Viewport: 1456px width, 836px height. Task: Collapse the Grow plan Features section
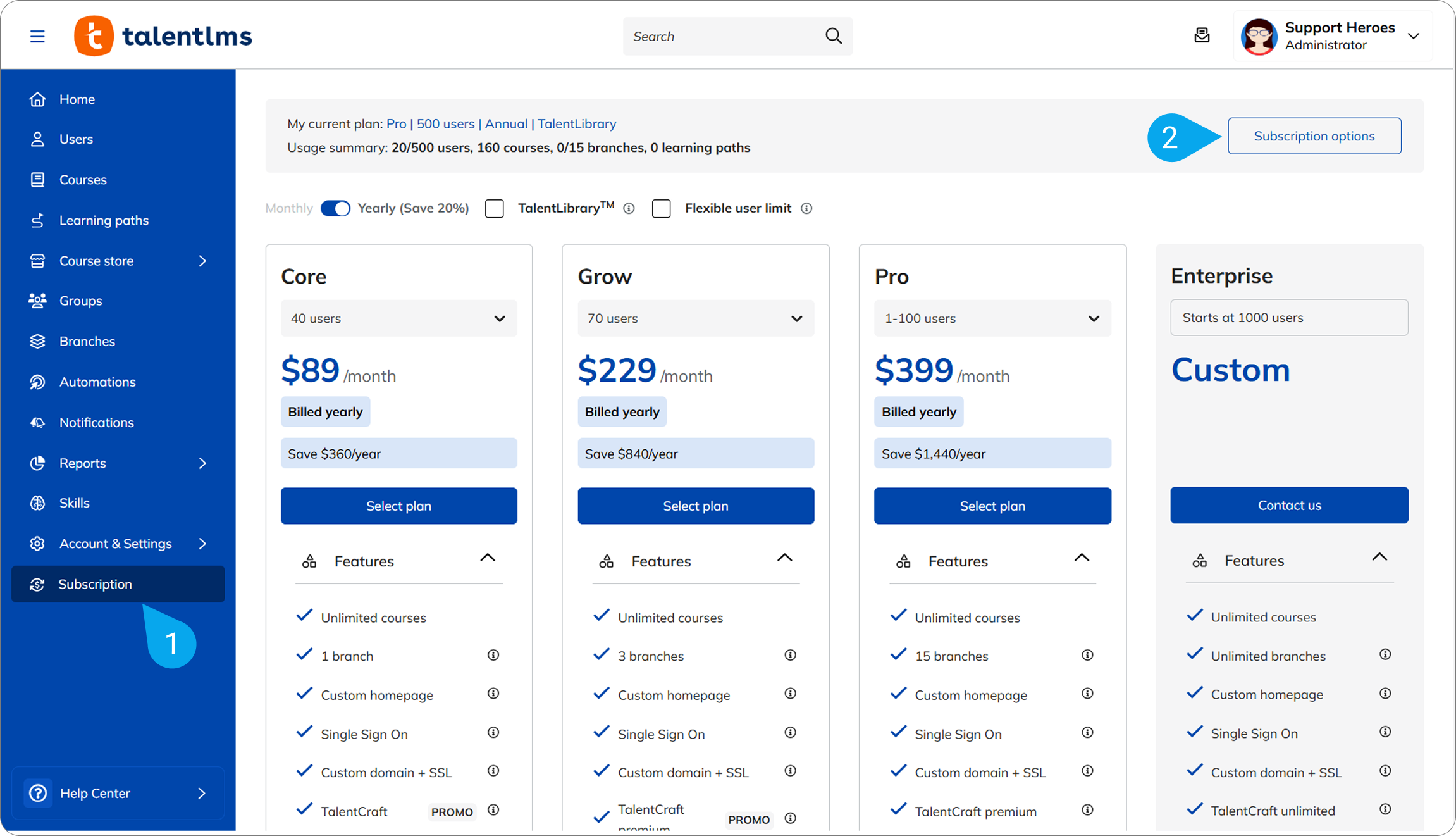tap(784, 558)
